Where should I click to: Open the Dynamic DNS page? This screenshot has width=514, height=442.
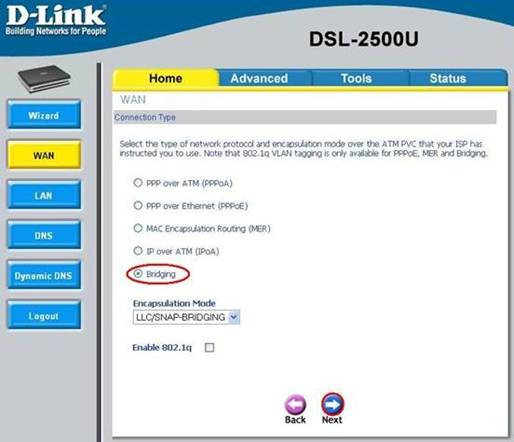click(44, 275)
